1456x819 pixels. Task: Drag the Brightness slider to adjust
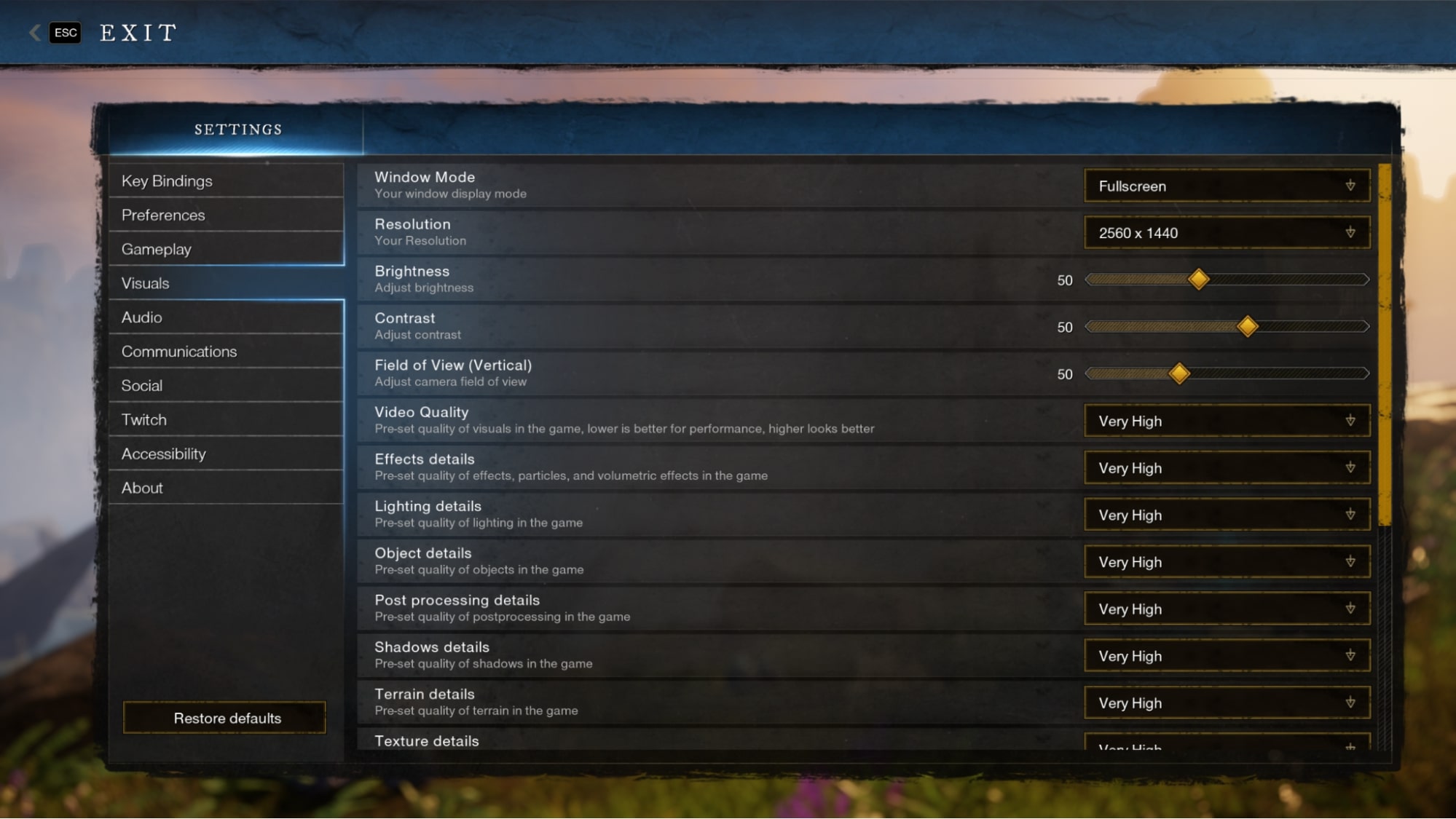coord(1197,279)
